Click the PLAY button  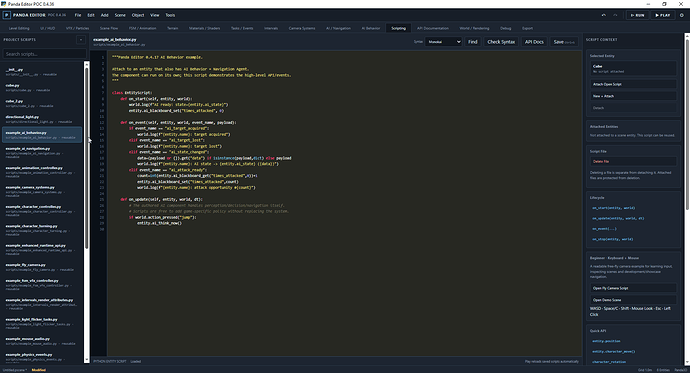tap(663, 15)
